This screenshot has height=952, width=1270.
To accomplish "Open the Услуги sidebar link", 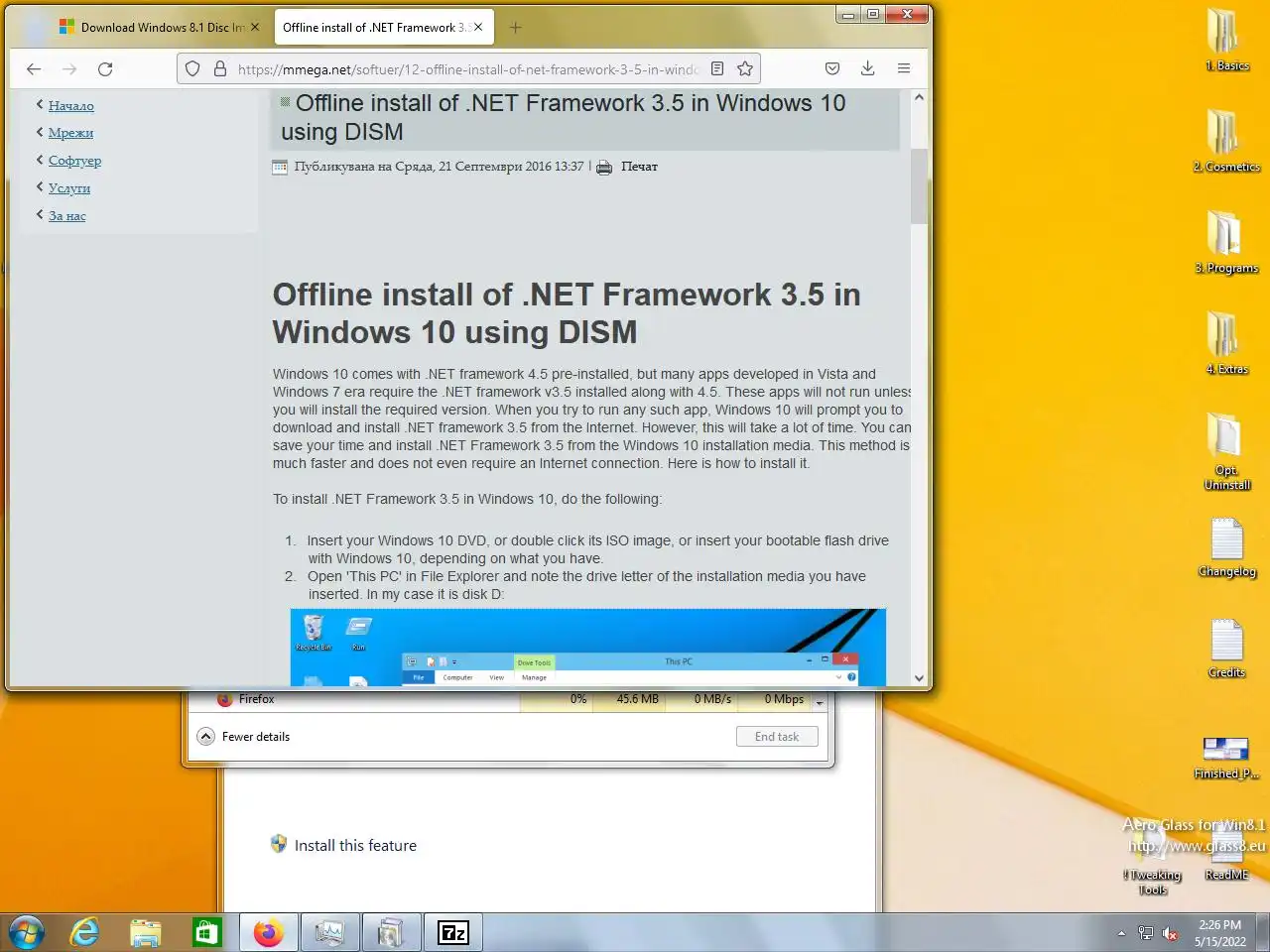I will [x=69, y=187].
